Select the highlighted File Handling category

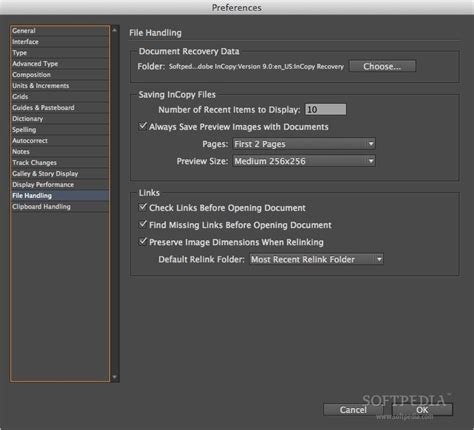click(60, 196)
